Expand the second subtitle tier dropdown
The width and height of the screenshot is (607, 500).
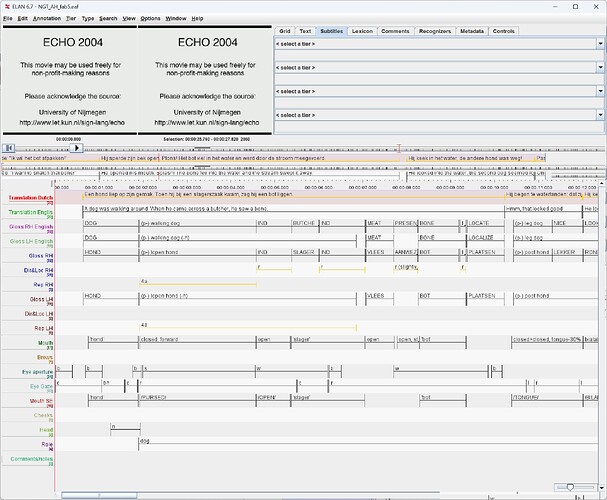tap(438, 68)
